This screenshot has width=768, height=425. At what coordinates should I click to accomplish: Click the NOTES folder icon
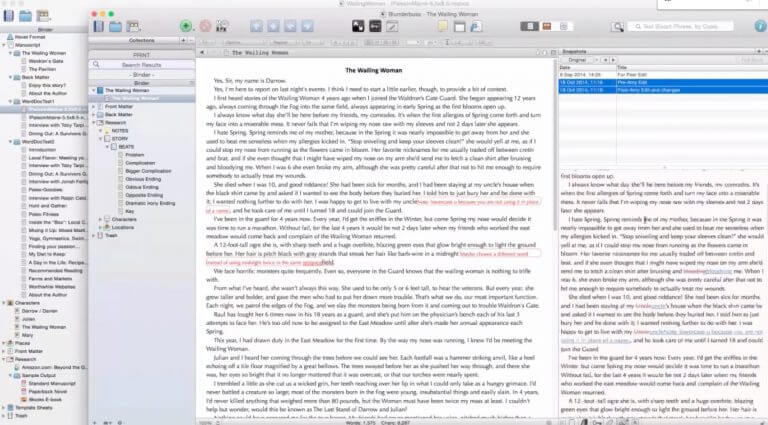click(x=107, y=131)
